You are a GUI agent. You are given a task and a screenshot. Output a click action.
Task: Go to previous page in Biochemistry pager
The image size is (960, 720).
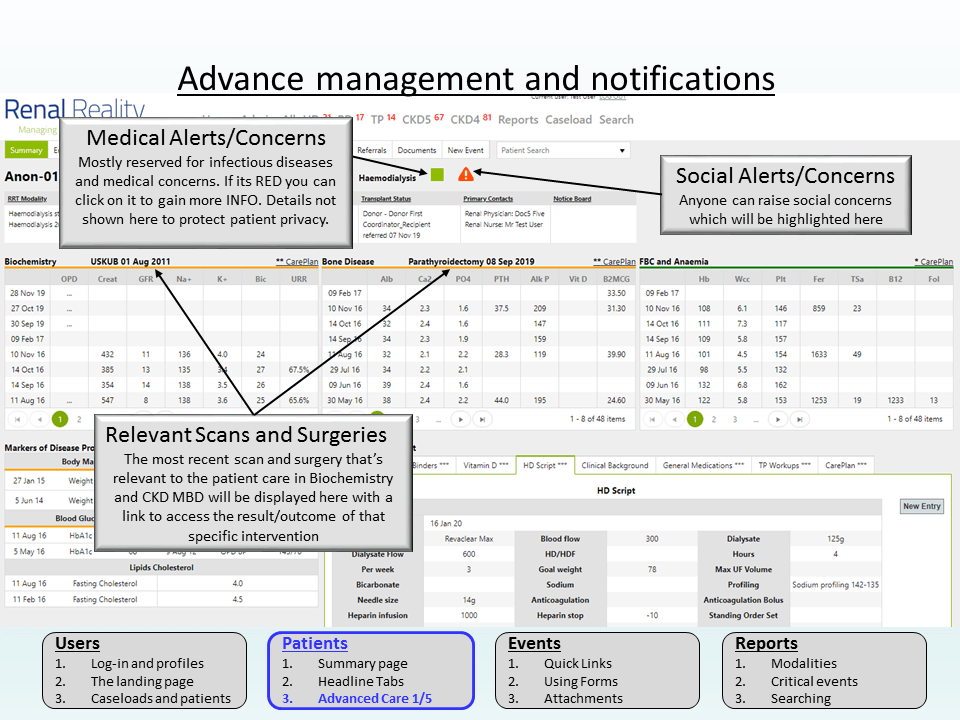(x=39, y=420)
